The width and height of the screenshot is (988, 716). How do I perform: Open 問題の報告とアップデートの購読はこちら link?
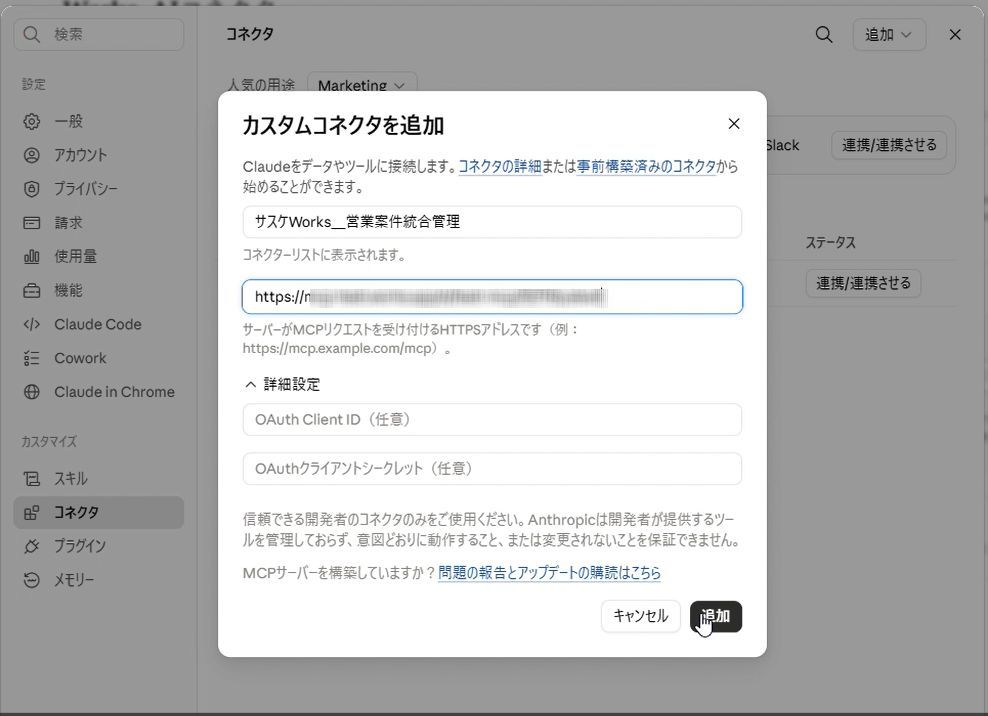point(549,572)
